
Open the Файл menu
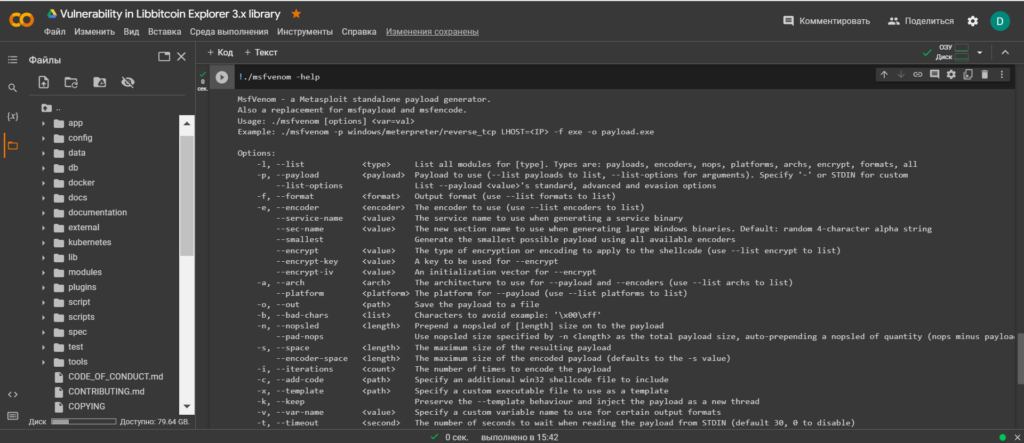[x=54, y=31]
